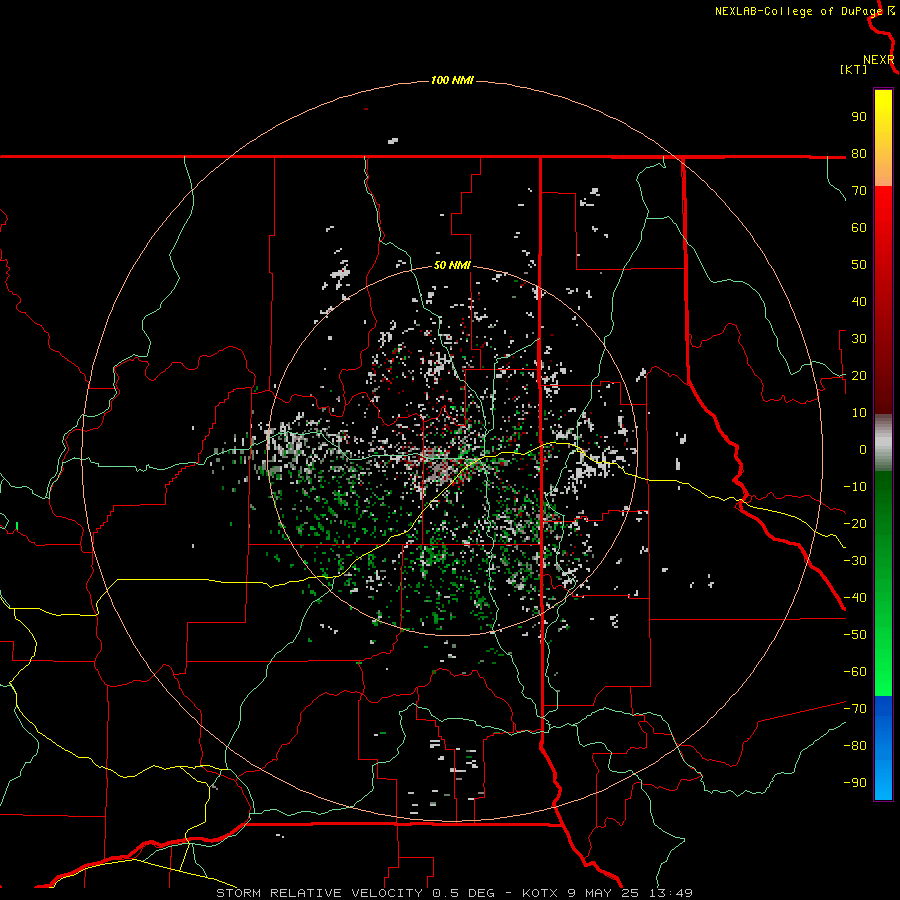Click the -70 value on the velocity scale
900x900 pixels.
click(855, 708)
